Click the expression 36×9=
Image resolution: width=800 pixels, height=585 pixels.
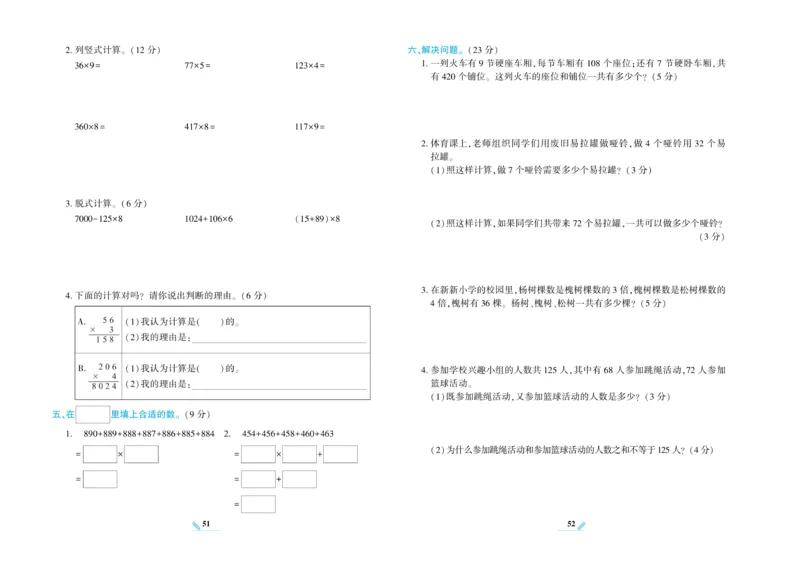(x=85, y=64)
